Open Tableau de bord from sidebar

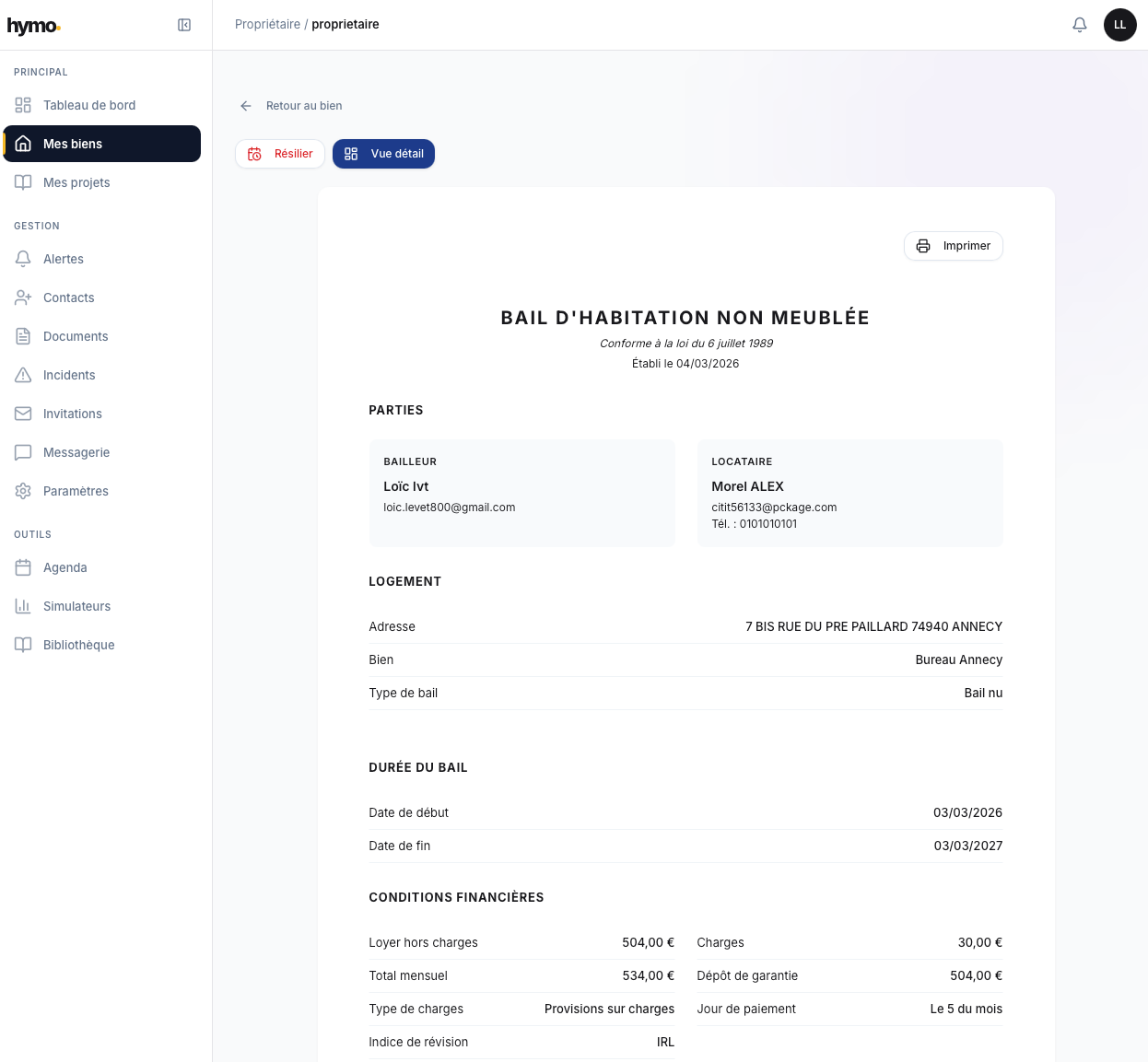tap(89, 105)
